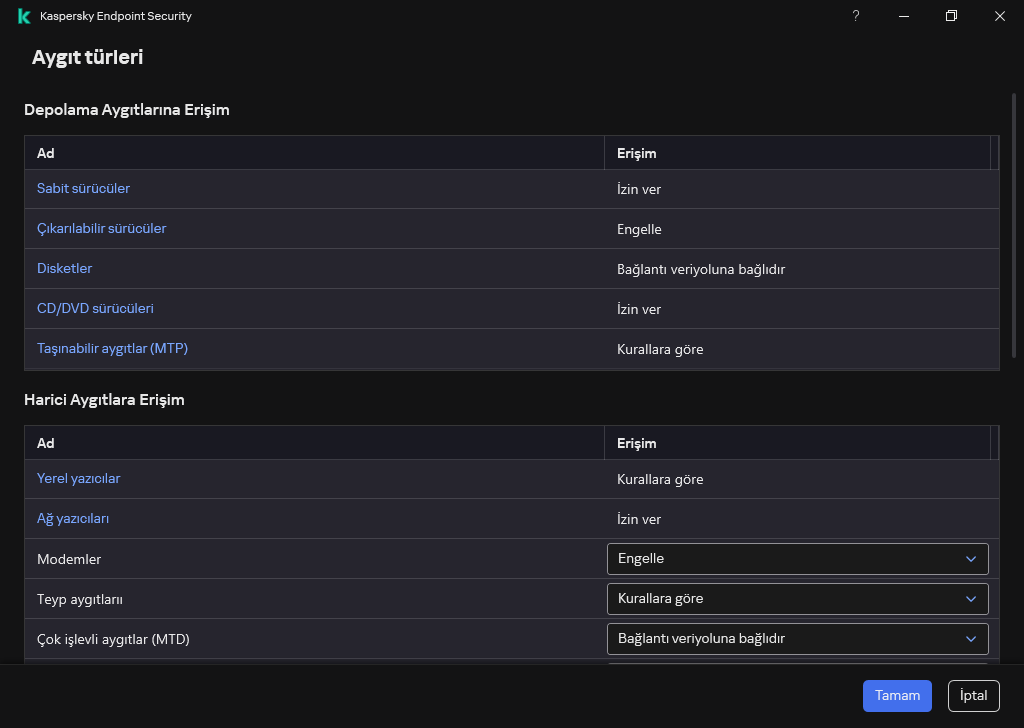The height and width of the screenshot is (728, 1024).
Task: Open help with the question mark icon
Action: pyautogui.click(x=855, y=16)
